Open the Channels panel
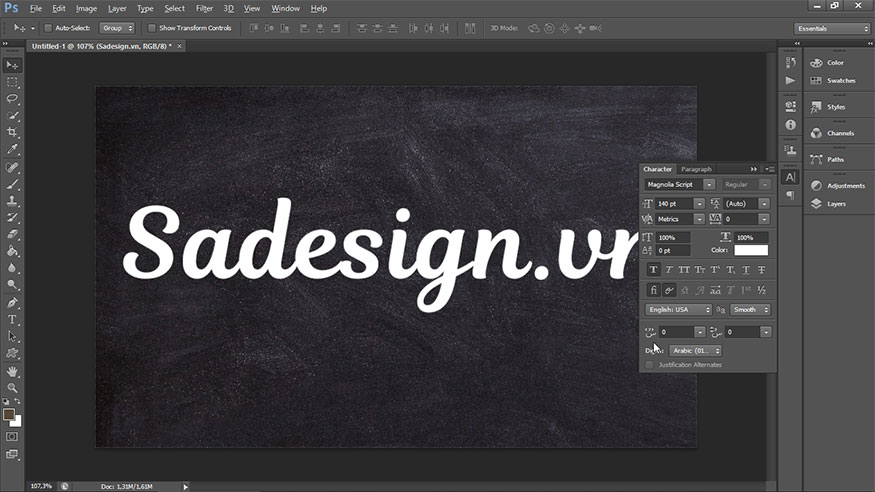The image size is (875, 492). tap(840, 133)
